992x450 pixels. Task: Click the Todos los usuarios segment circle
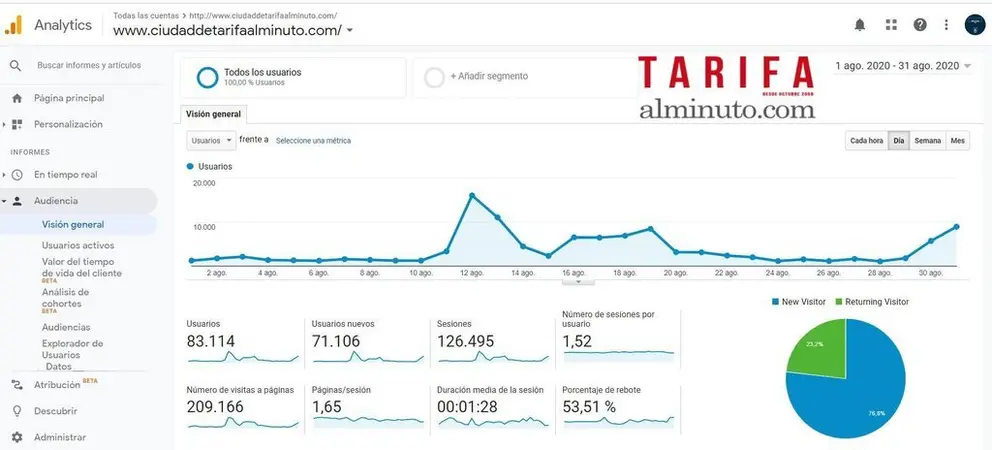tap(208, 77)
